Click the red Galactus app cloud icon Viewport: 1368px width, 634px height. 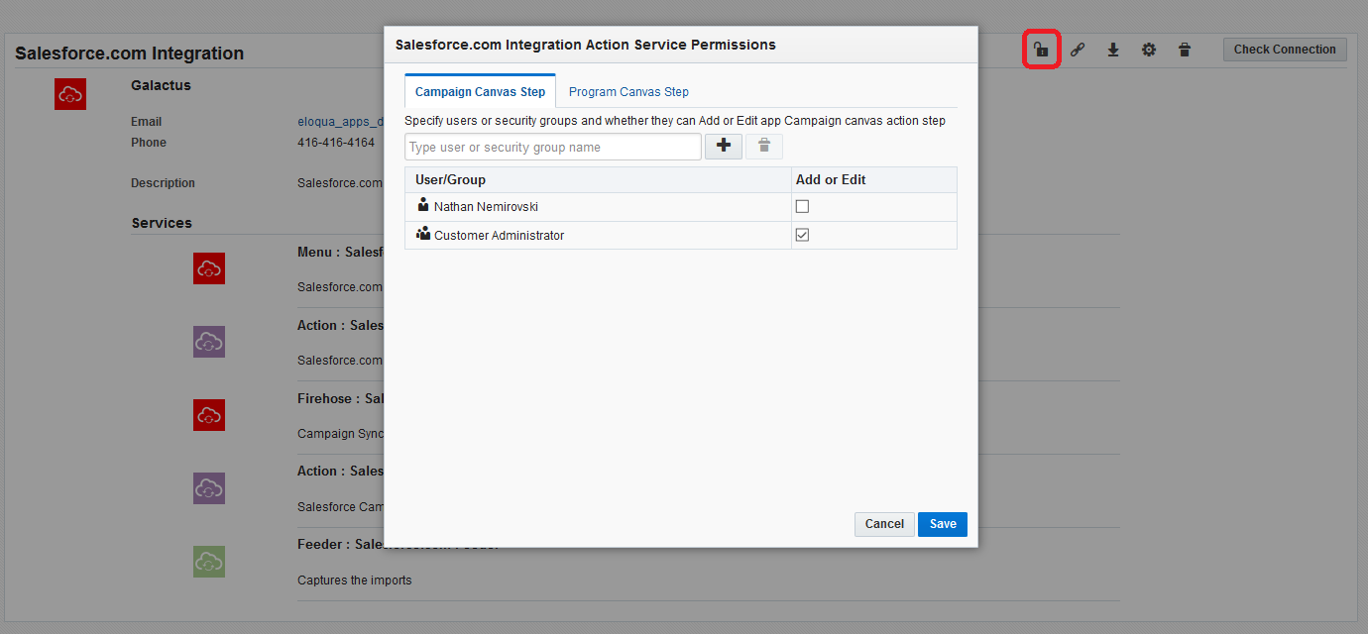(70, 94)
